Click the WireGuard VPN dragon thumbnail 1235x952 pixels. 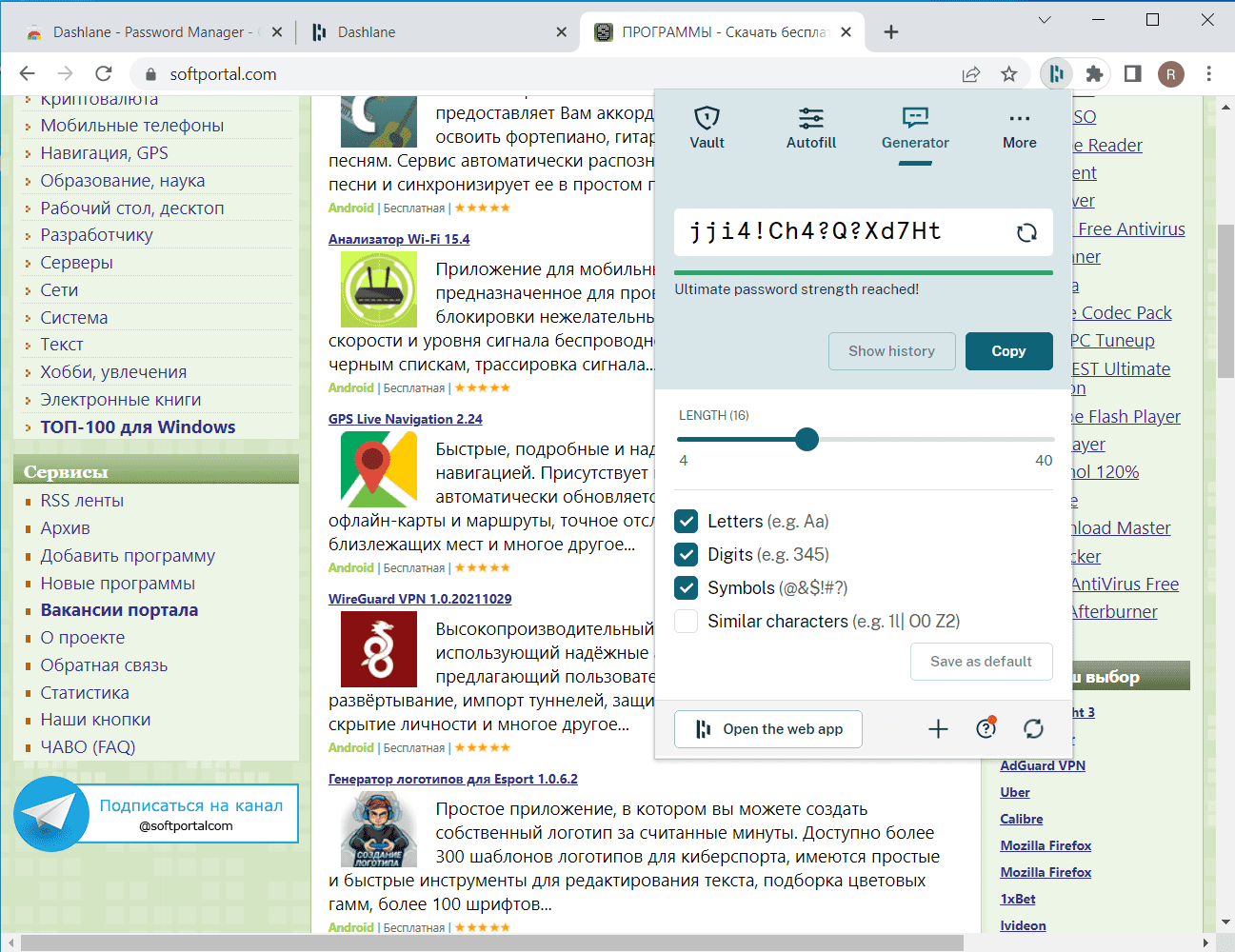point(379,649)
